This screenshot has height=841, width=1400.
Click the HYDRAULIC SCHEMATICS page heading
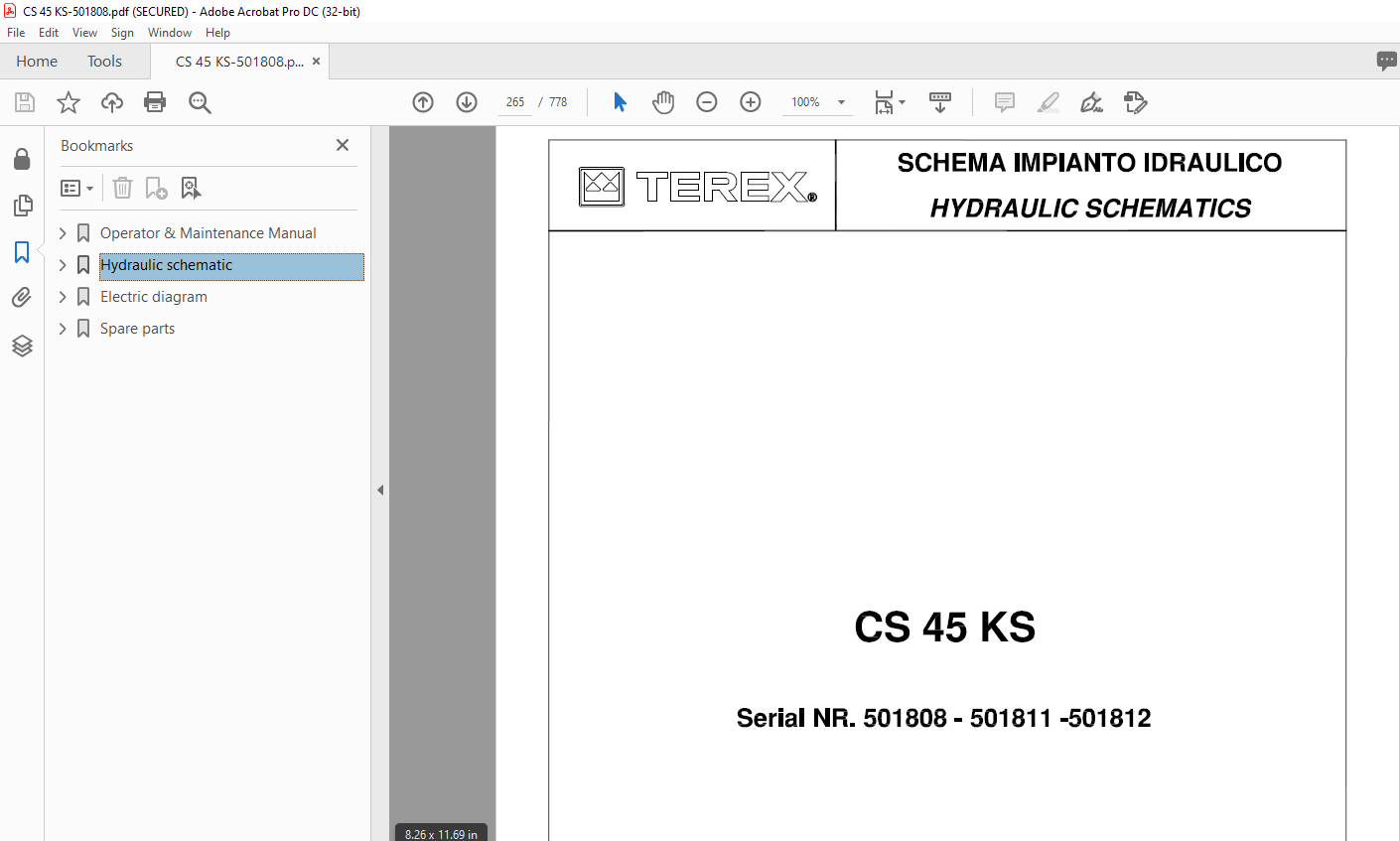pos(1090,209)
